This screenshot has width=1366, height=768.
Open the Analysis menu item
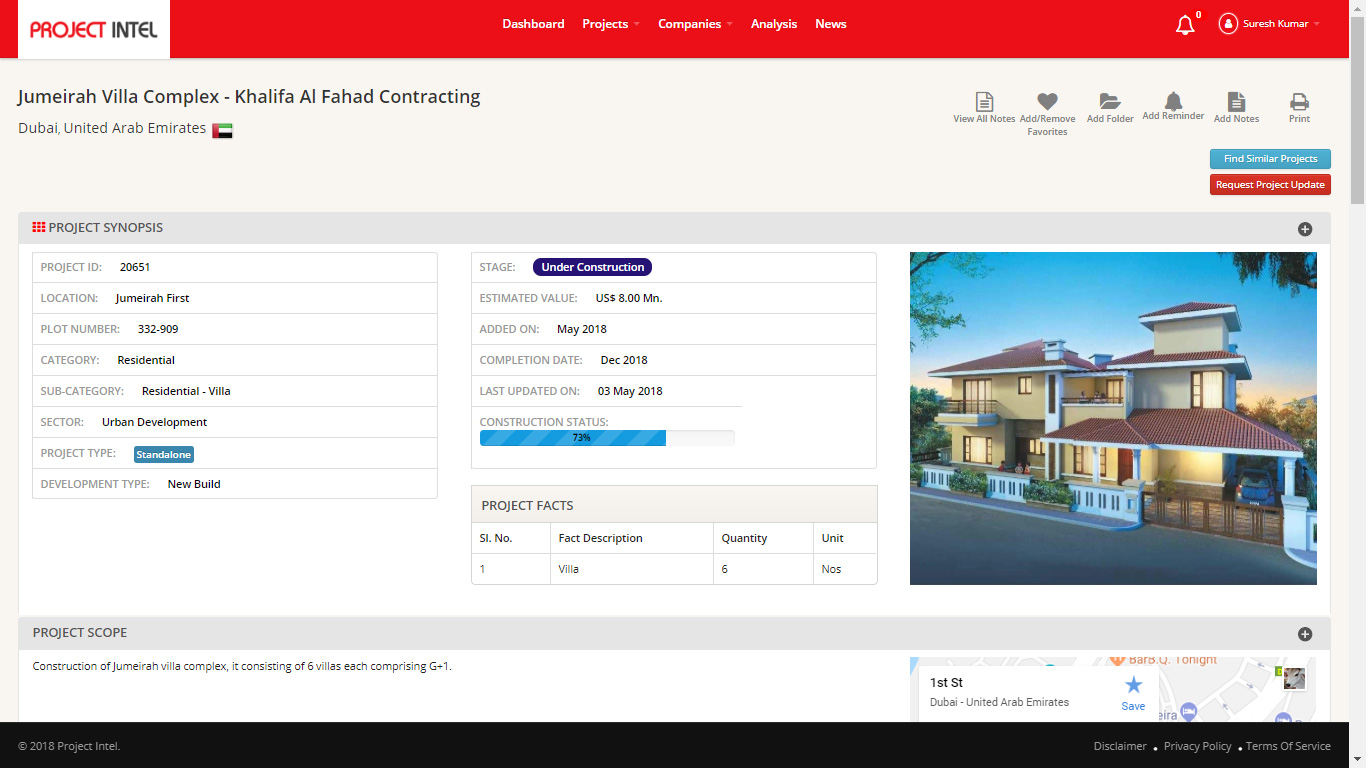tap(774, 24)
